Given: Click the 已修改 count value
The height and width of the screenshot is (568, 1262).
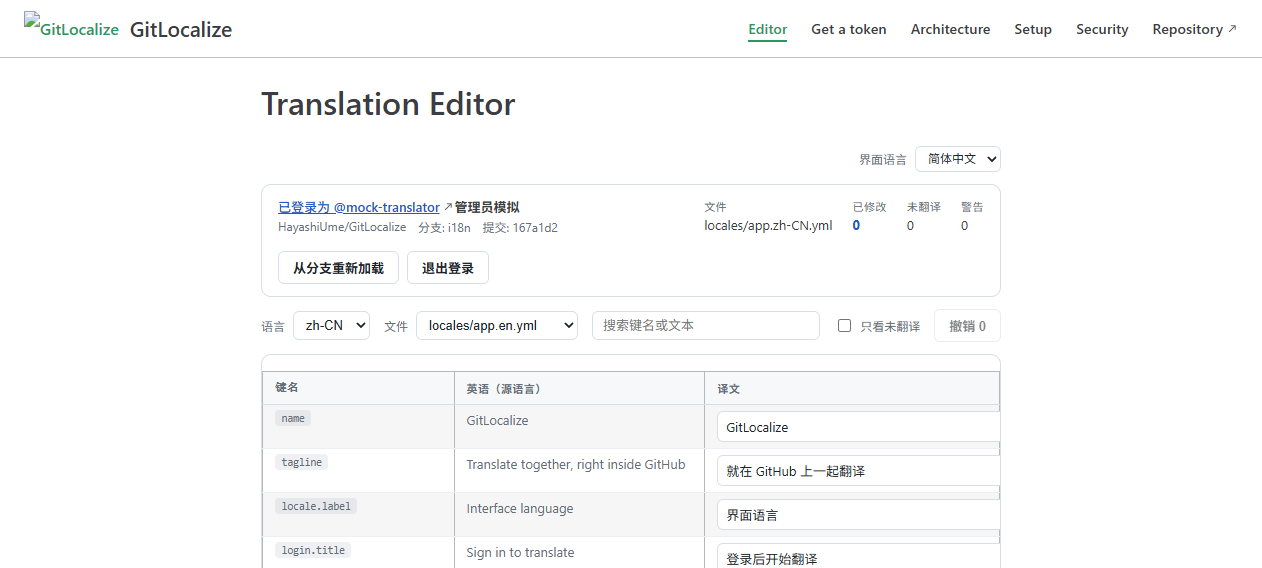Looking at the screenshot, I should [x=856, y=225].
